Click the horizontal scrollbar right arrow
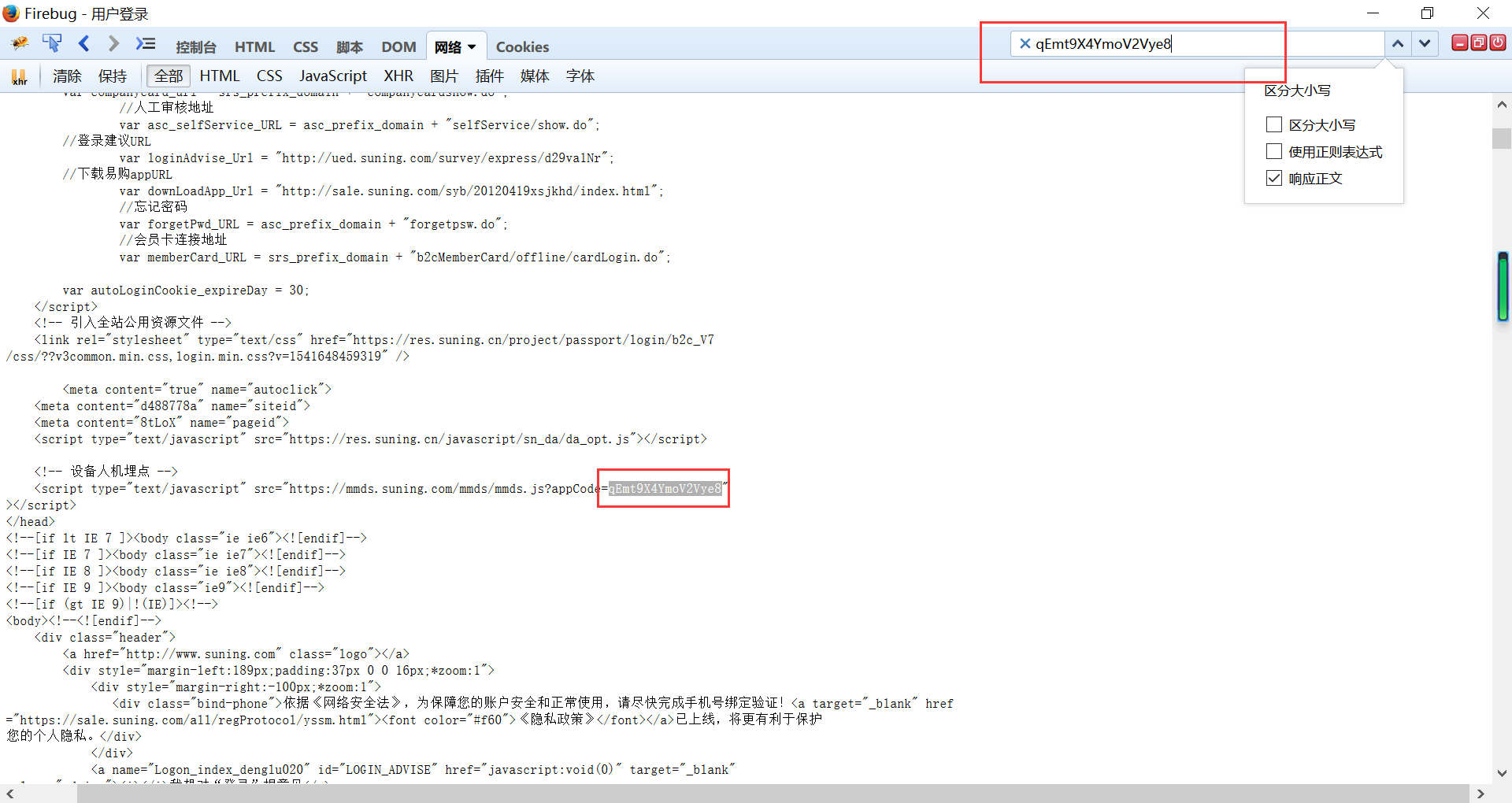 tap(1480, 794)
